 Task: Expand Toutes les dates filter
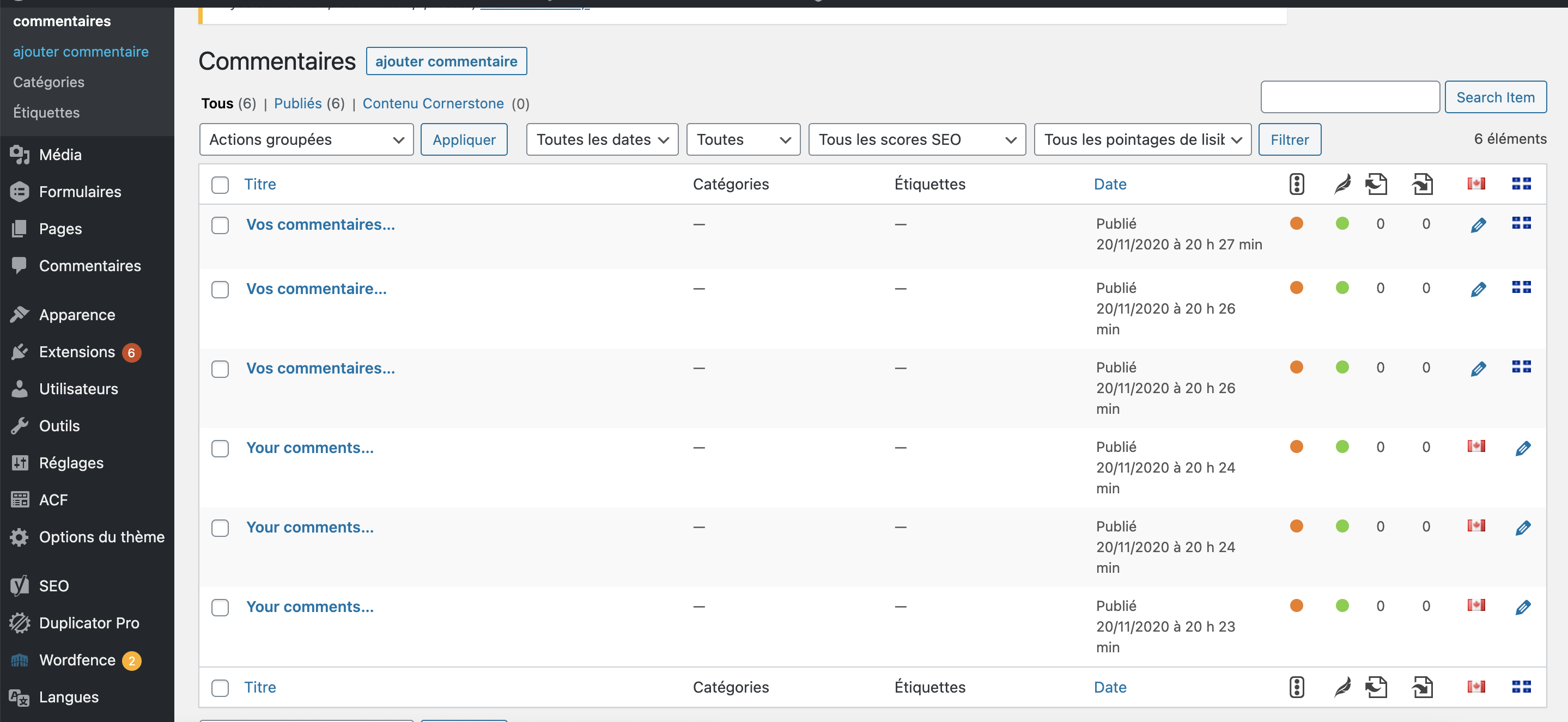601,139
